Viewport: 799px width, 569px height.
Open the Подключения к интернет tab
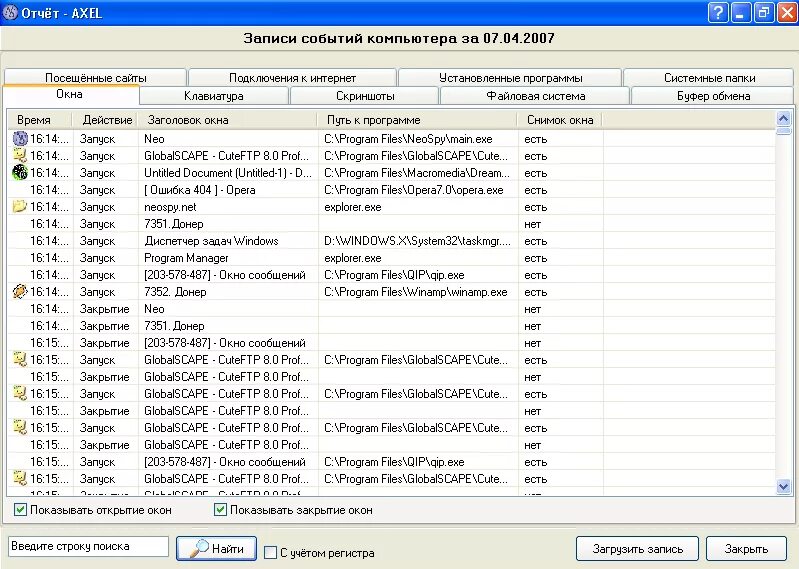292,78
